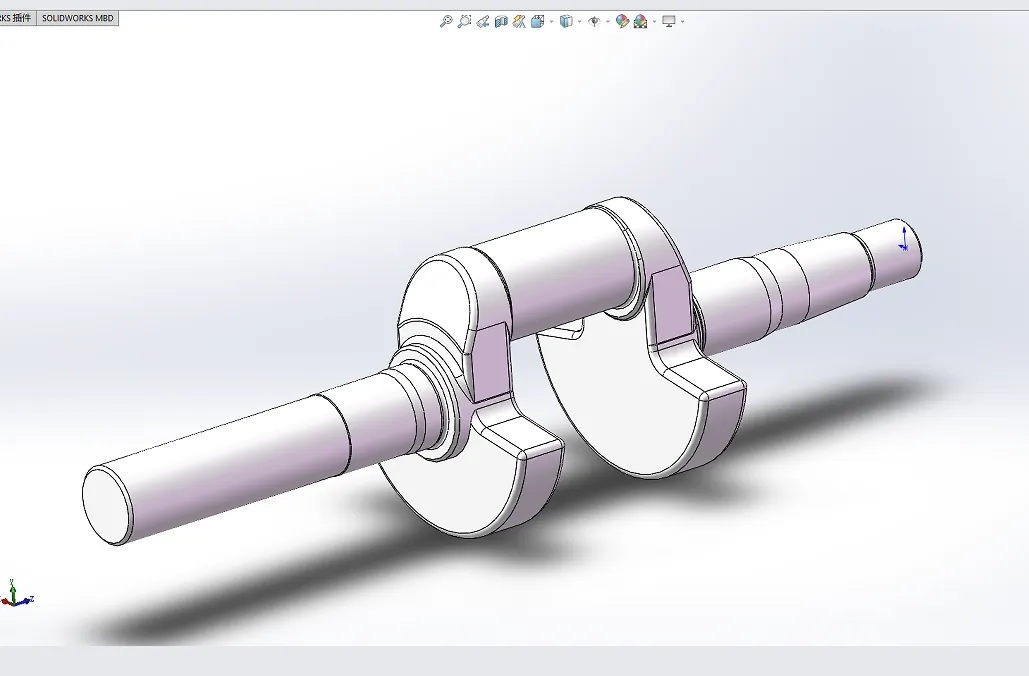Screen dimensions: 1029x676
Task: Click the View Orientation cube icon
Action: 538,22
